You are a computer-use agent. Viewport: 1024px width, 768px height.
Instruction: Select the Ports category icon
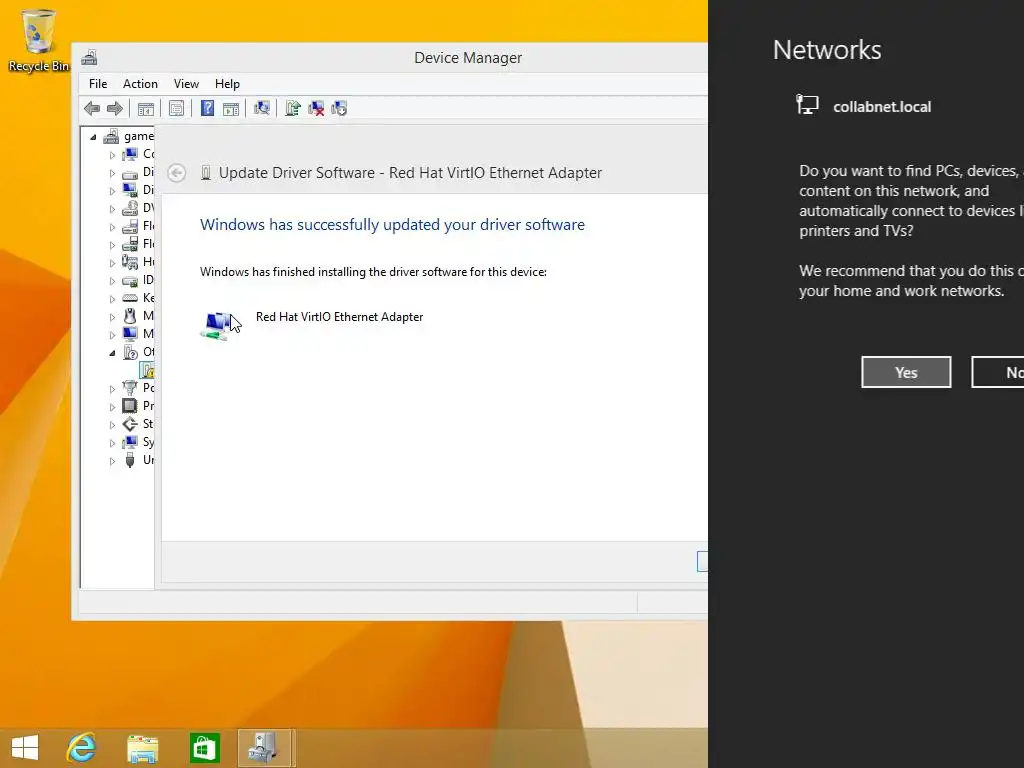coord(131,388)
